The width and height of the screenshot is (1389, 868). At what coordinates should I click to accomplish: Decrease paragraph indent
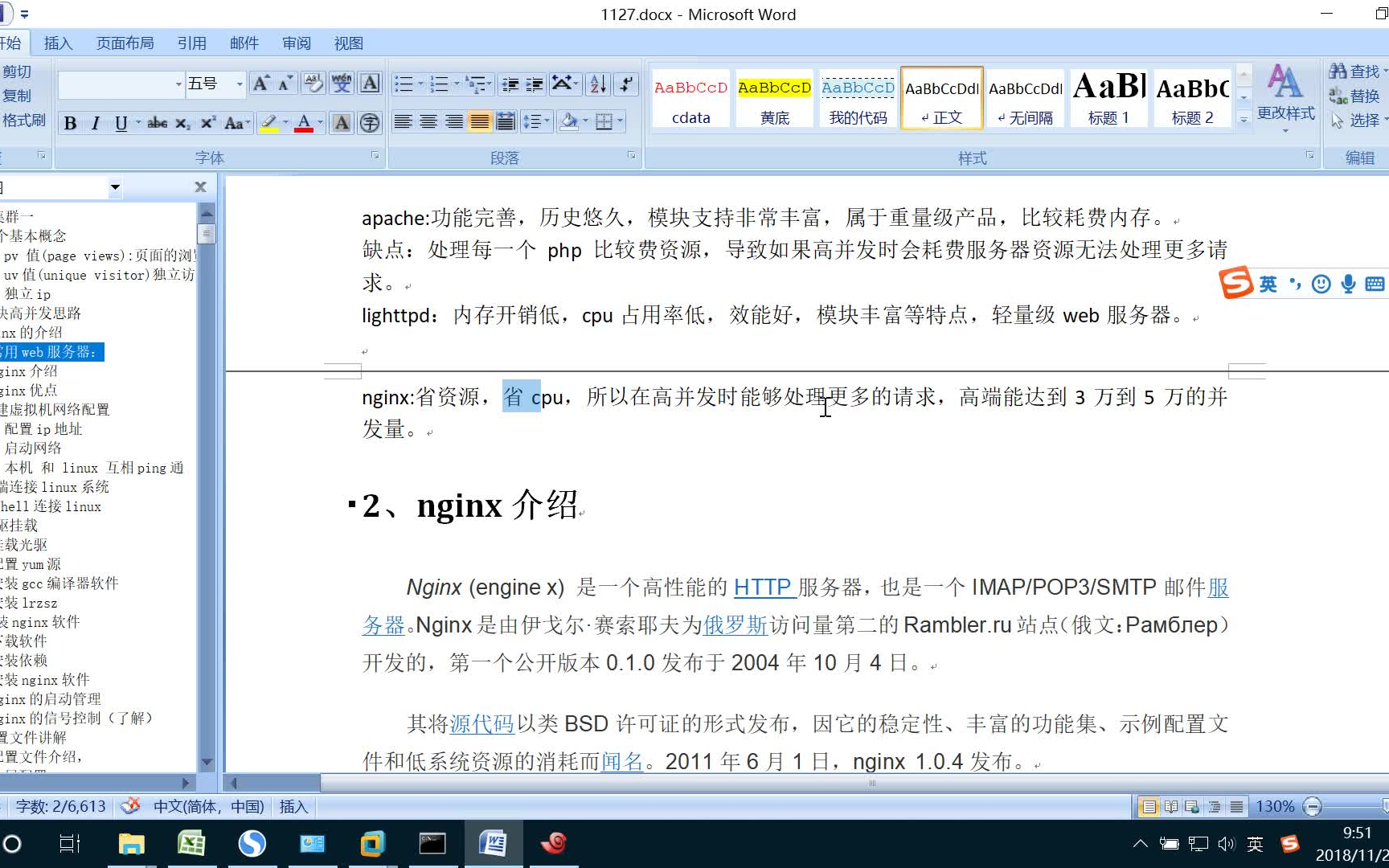click(x=510, y=84)
